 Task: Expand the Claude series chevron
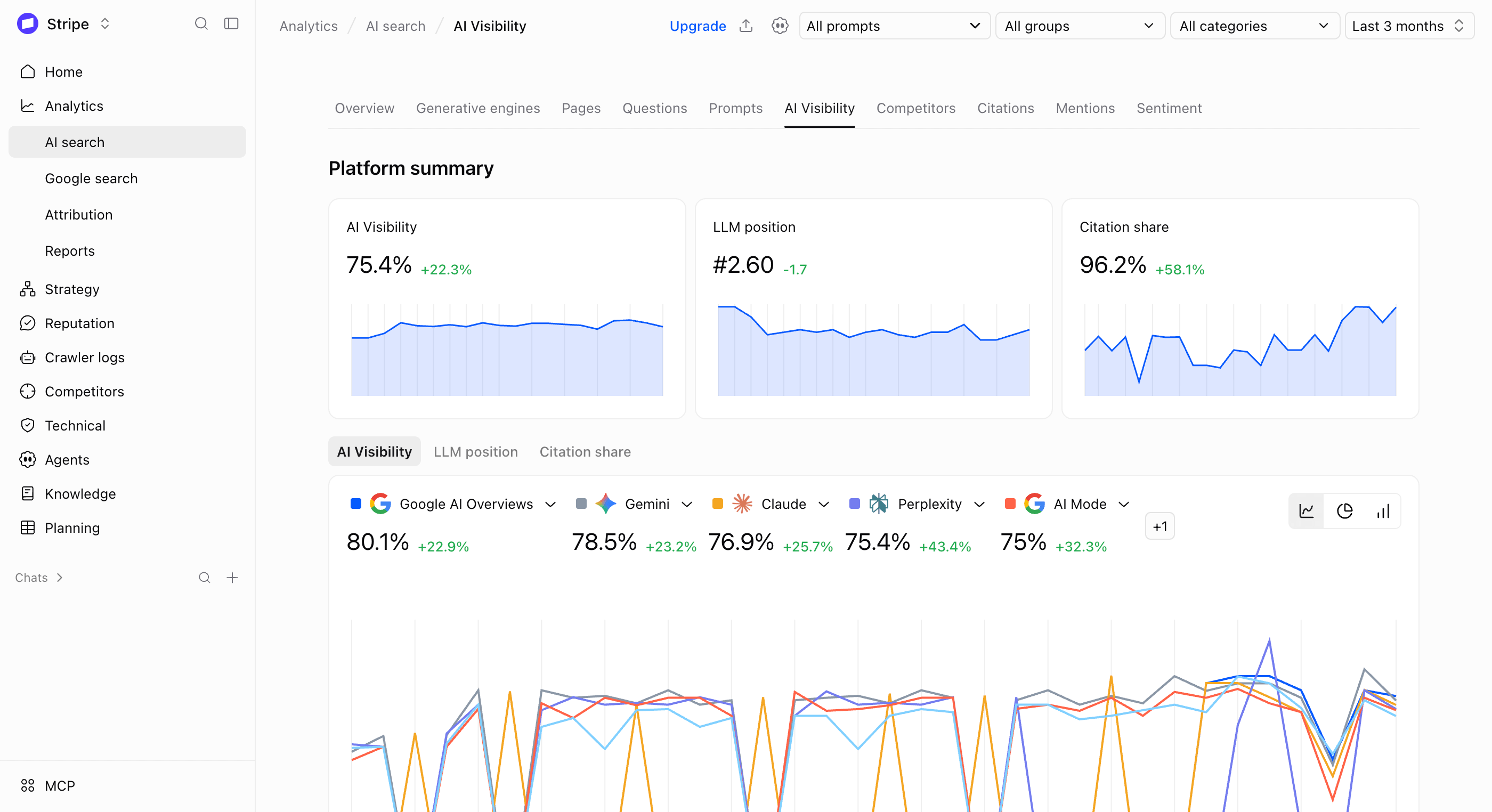[x=824, y=505]
